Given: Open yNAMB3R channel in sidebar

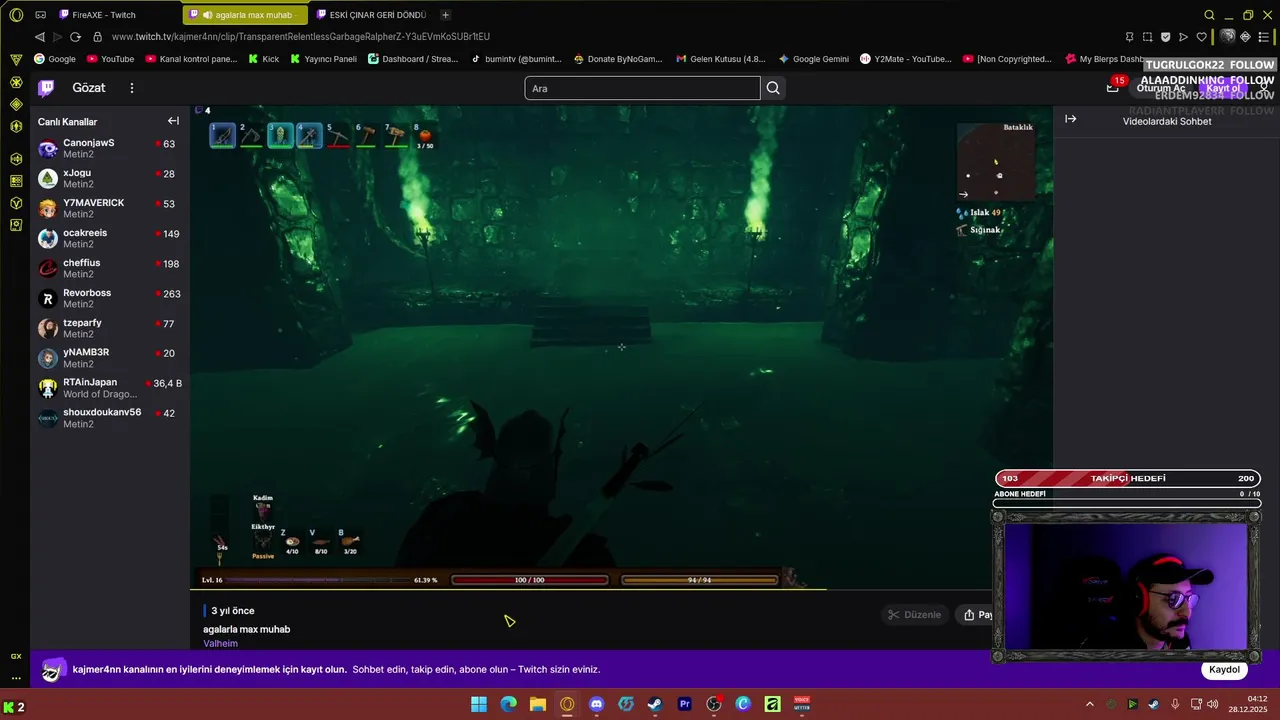Looking at the screenshot, I should coord(108,358).
